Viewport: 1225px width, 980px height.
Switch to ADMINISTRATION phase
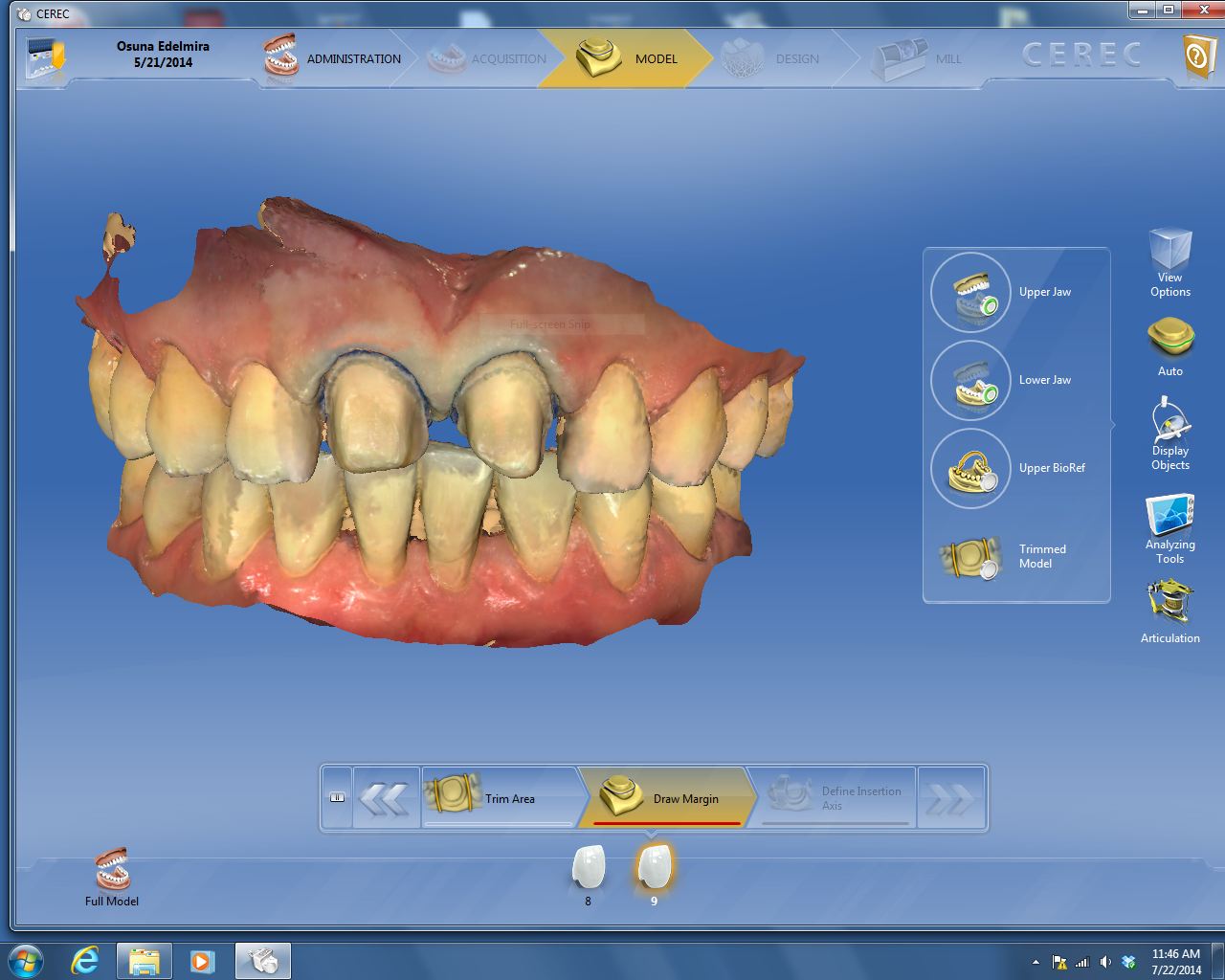[x=333, y=58]
